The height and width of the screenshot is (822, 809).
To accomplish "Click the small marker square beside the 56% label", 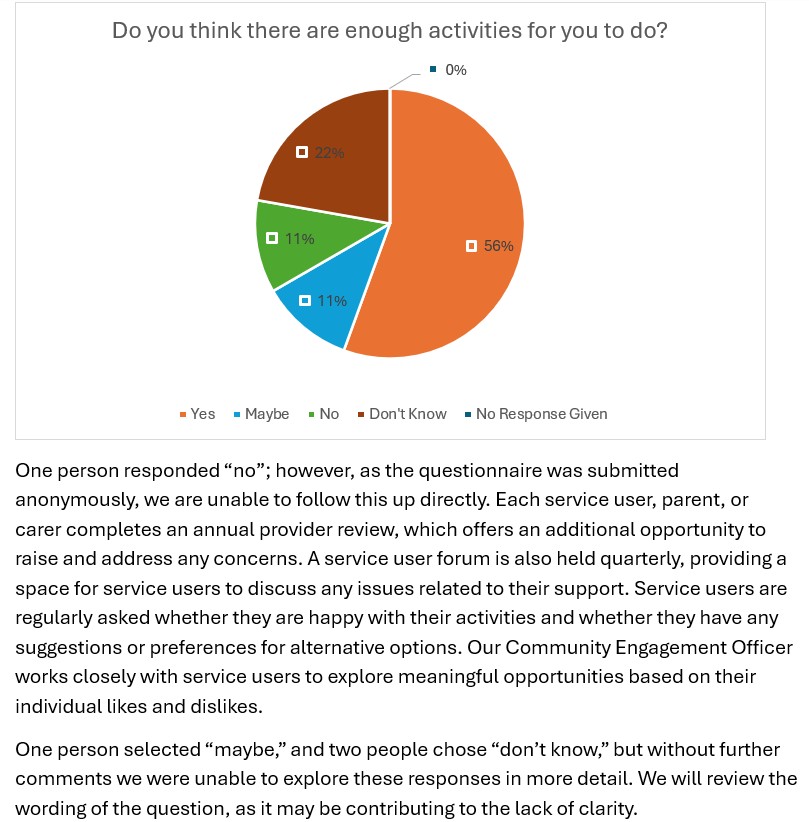I will coord(471,246).
